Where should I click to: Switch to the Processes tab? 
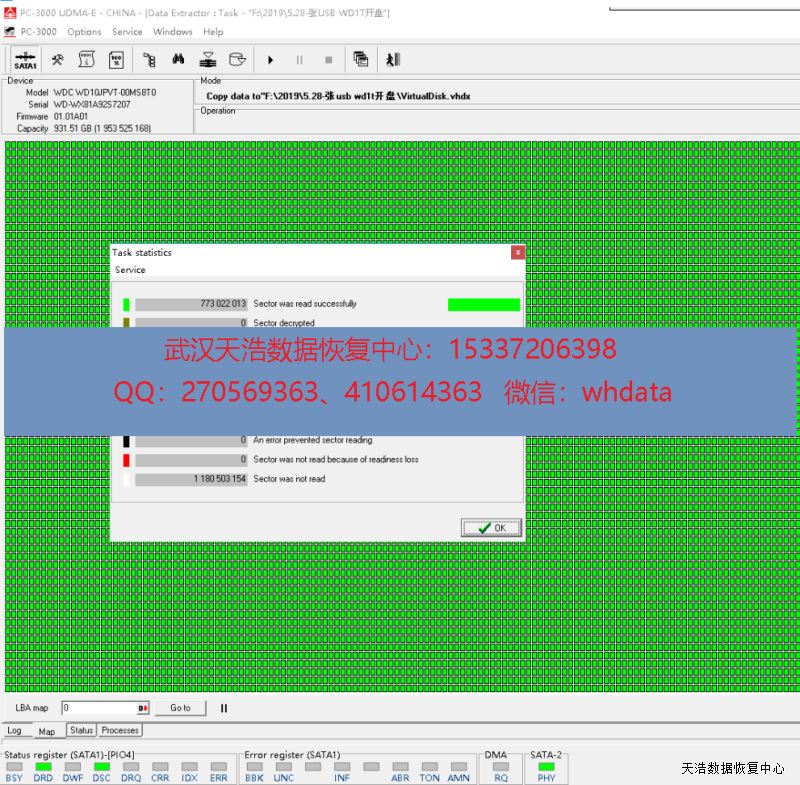tap(120, 731)
